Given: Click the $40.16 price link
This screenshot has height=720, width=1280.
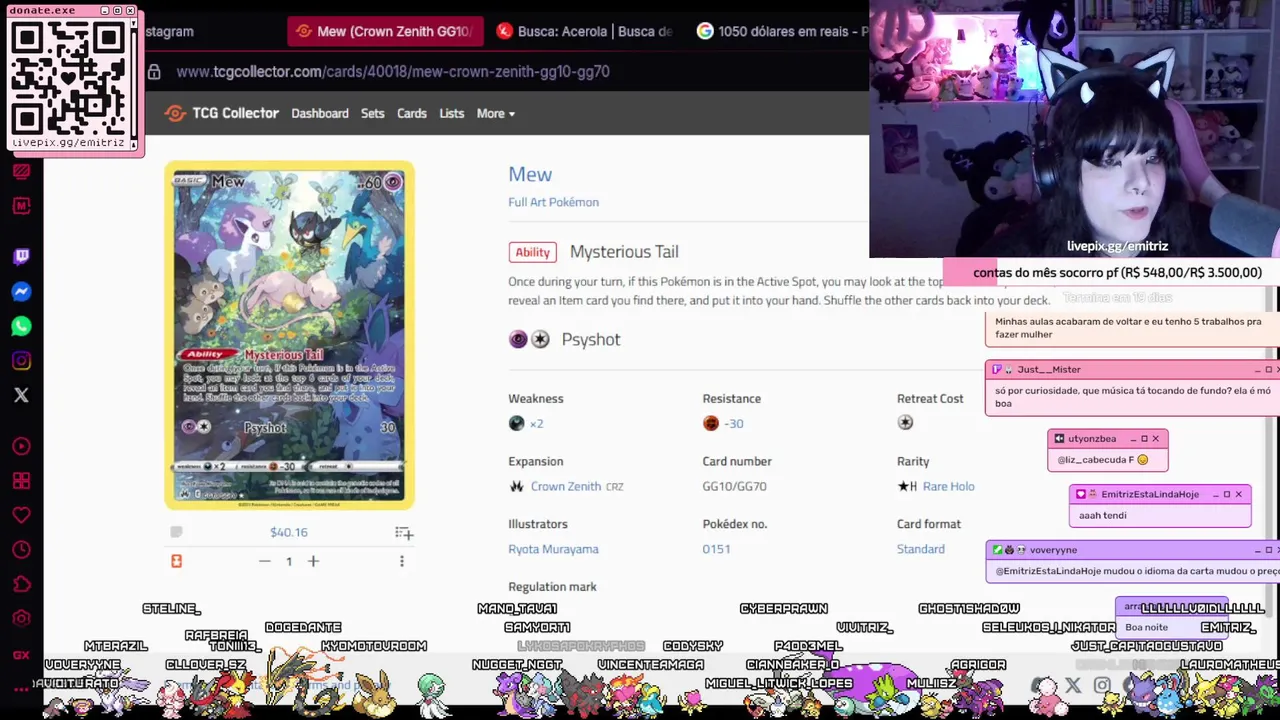Looking at the screenshot, I should pos(289,532).
